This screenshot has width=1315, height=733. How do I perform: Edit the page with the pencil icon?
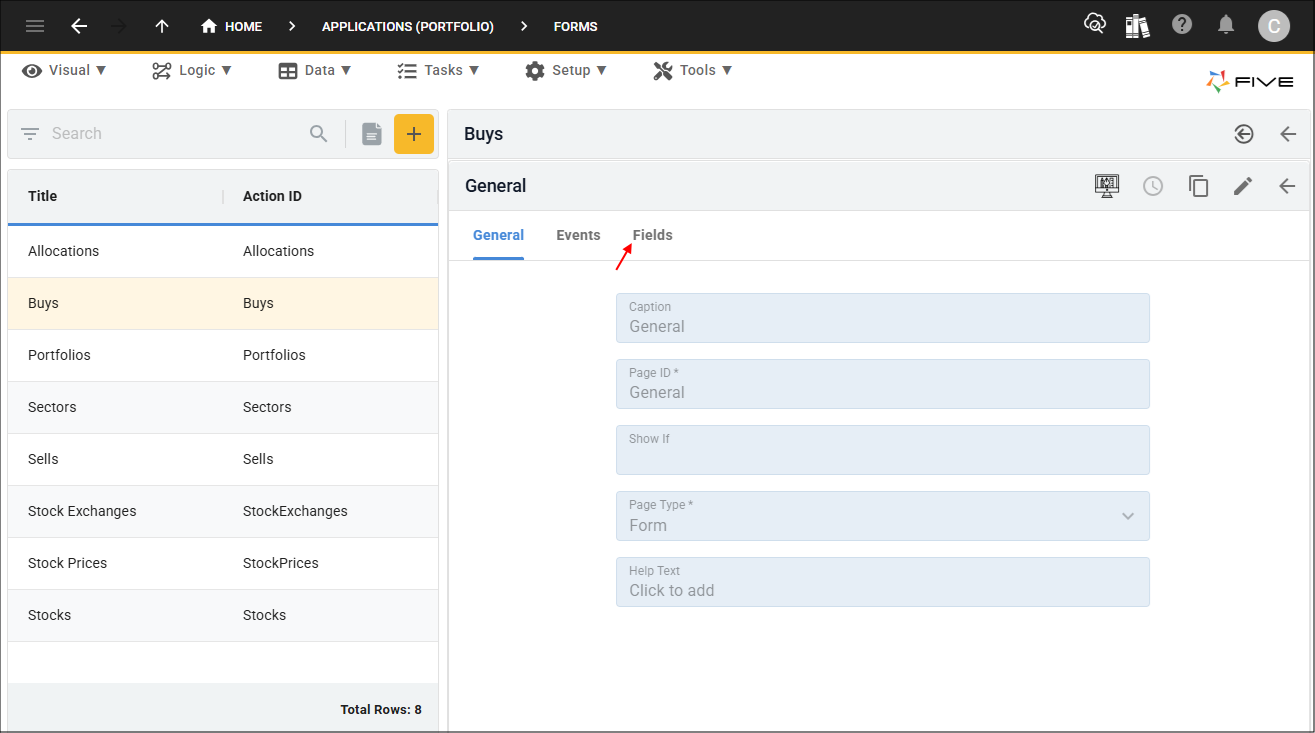pyautogui.click(x=1243, y=186)
